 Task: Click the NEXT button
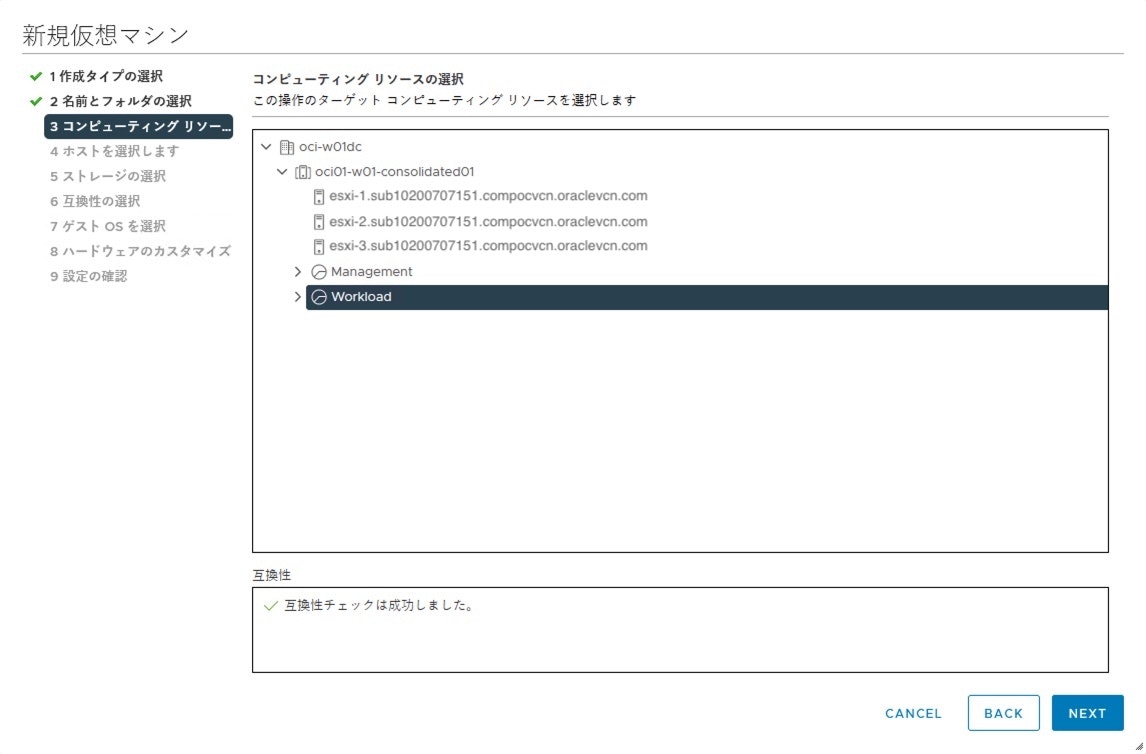pyautogui.click(x=1088, y=714)
